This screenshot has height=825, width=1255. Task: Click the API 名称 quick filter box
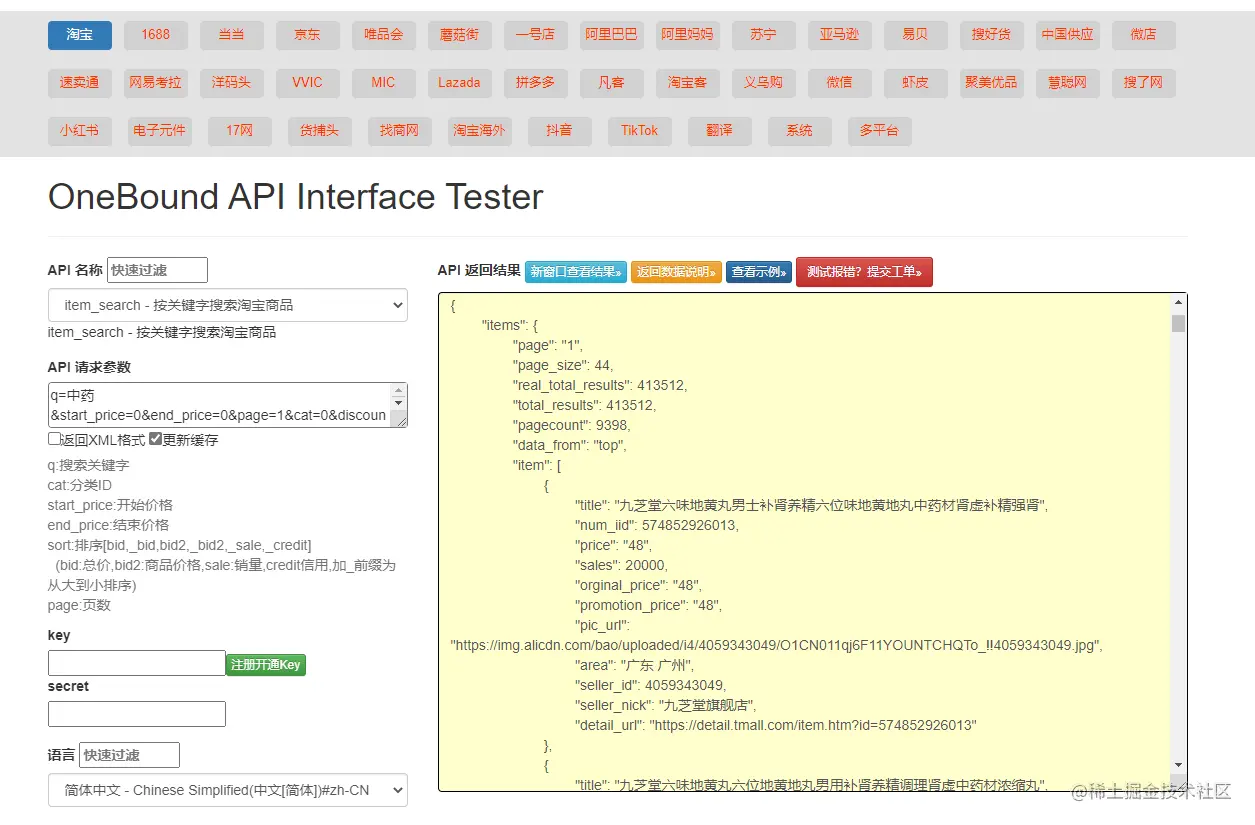157,270
